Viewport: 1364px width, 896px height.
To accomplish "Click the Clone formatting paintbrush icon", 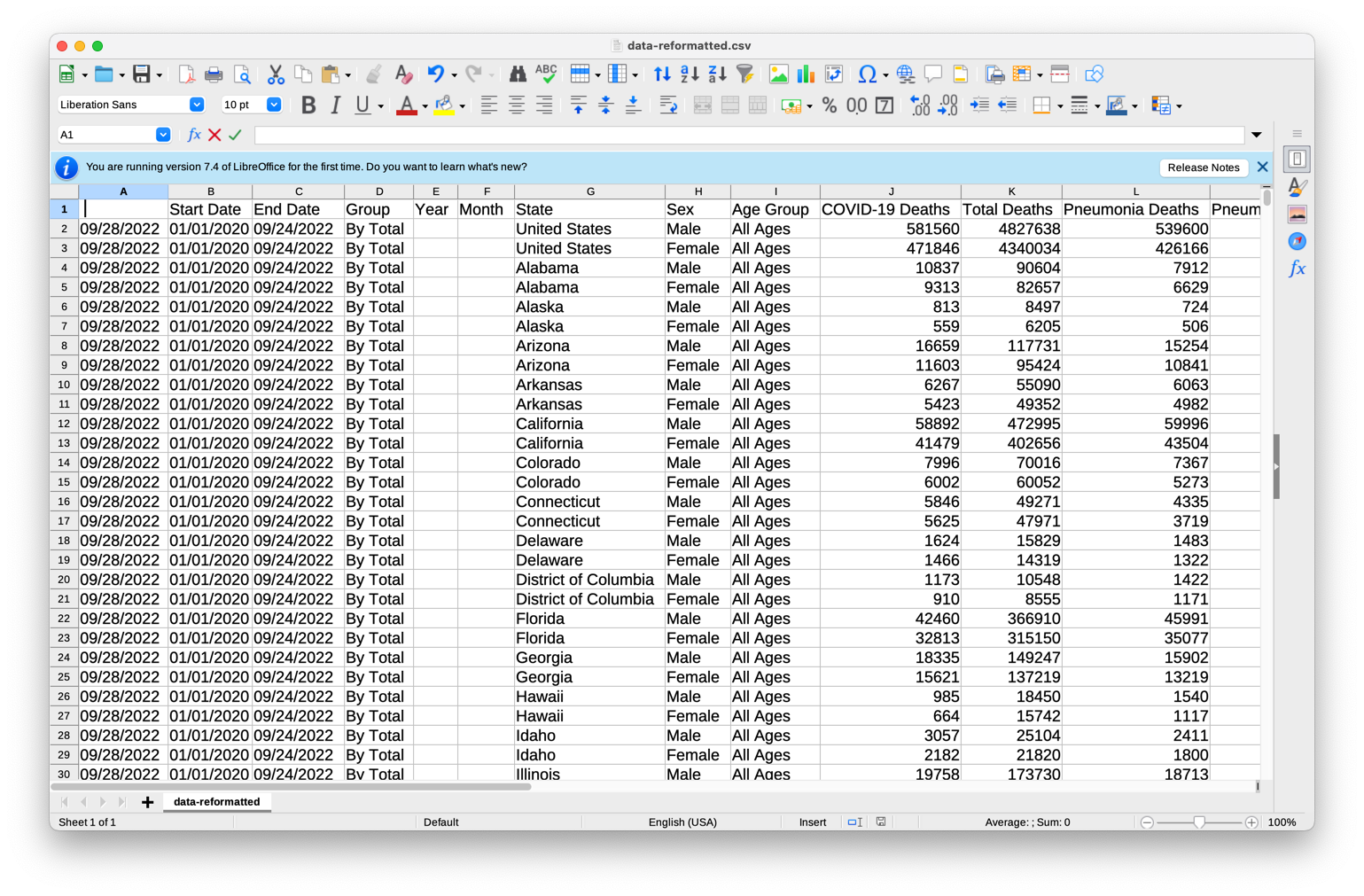I will (x=374, y=74).
